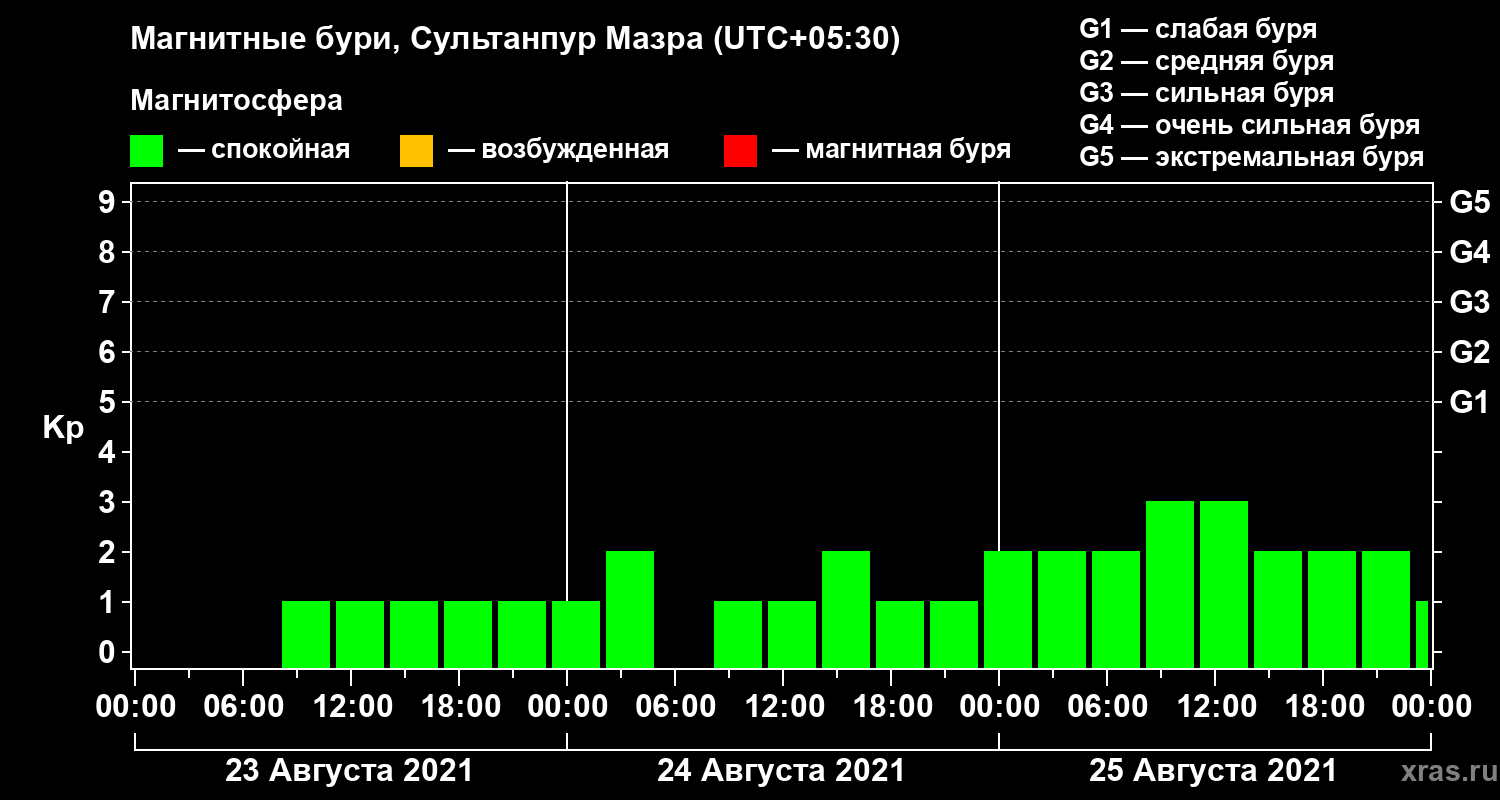
Task: Click the first Kp 3 bar on 25 August
Action: 1170,584
